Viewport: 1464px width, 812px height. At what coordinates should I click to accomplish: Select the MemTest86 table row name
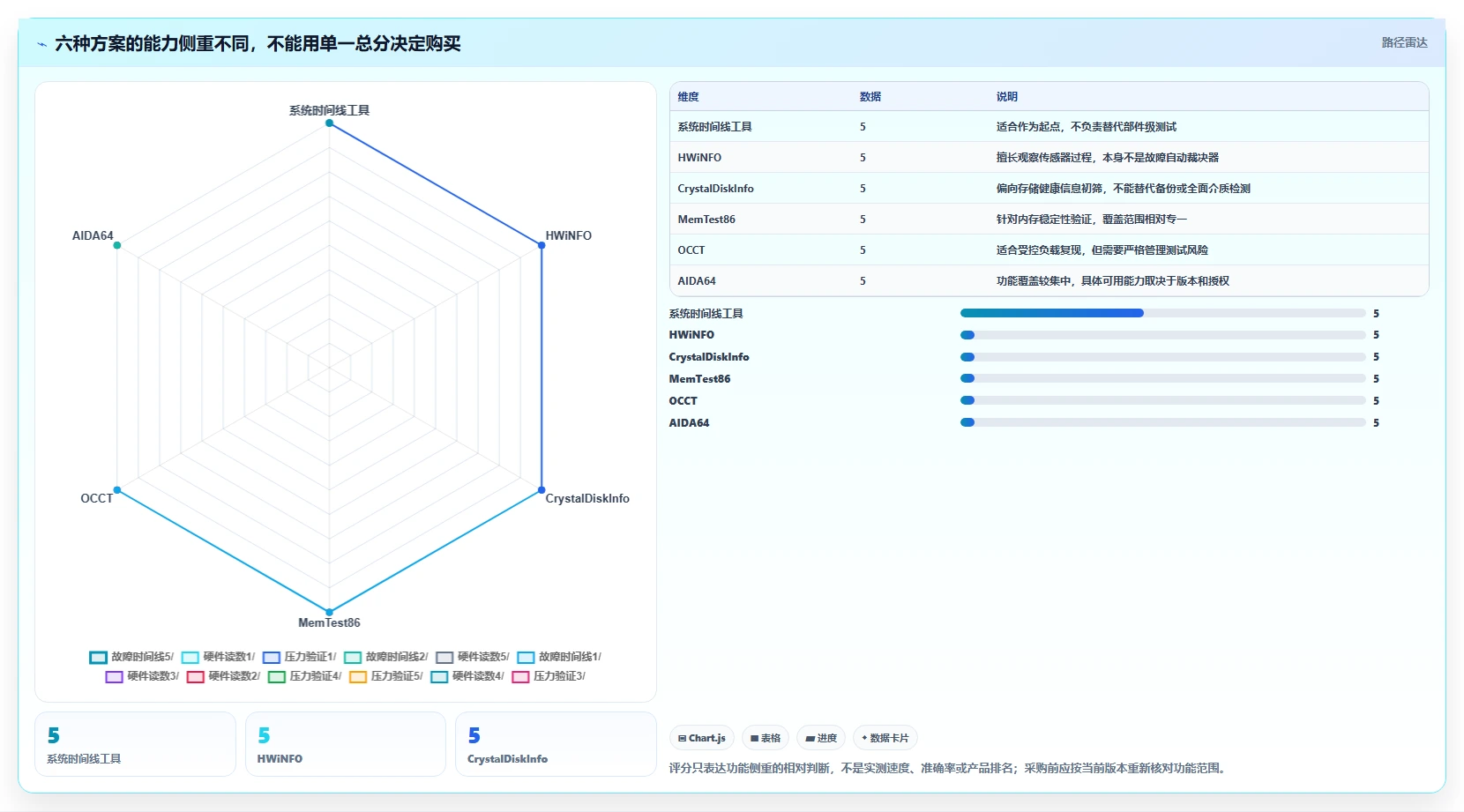(x=706, y=220)
